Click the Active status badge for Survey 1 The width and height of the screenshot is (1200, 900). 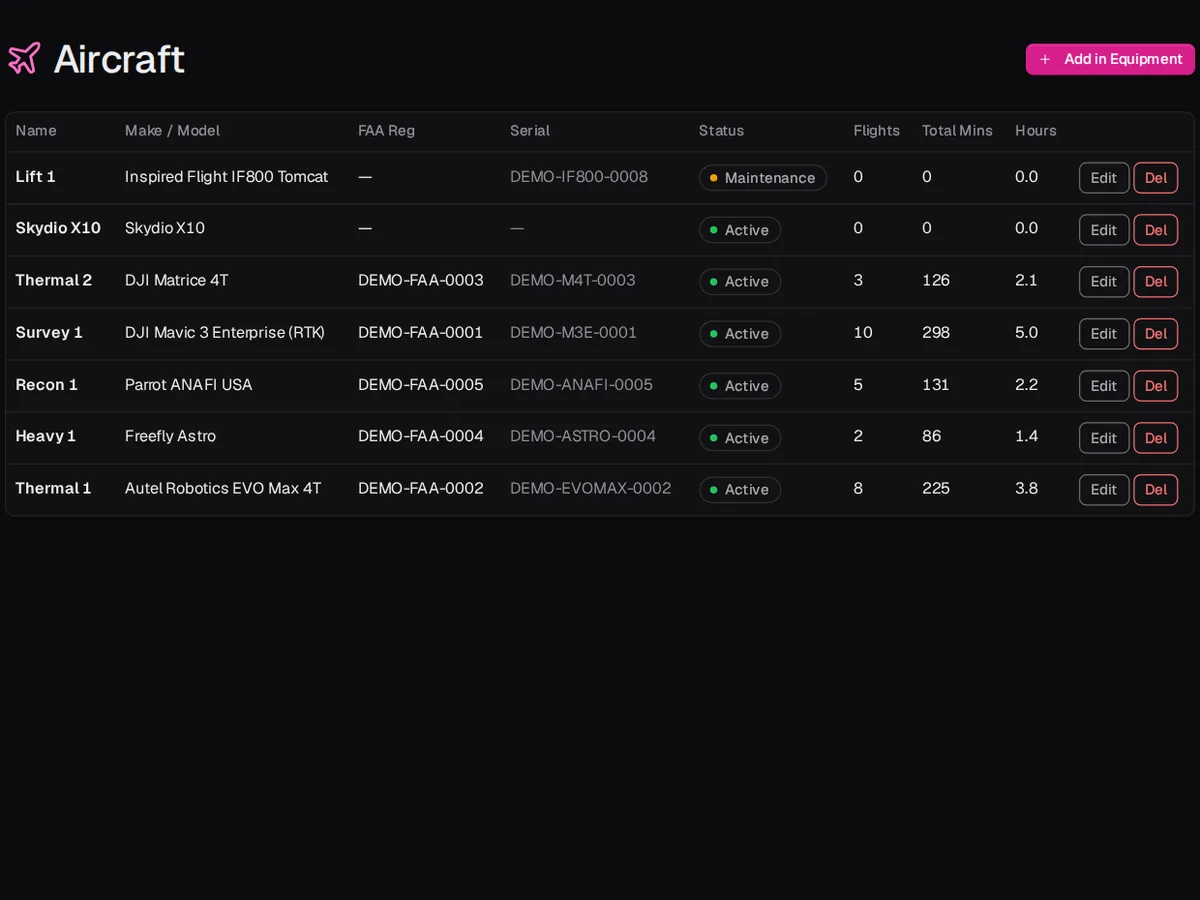pyautogui.click(x=740, y=334)
